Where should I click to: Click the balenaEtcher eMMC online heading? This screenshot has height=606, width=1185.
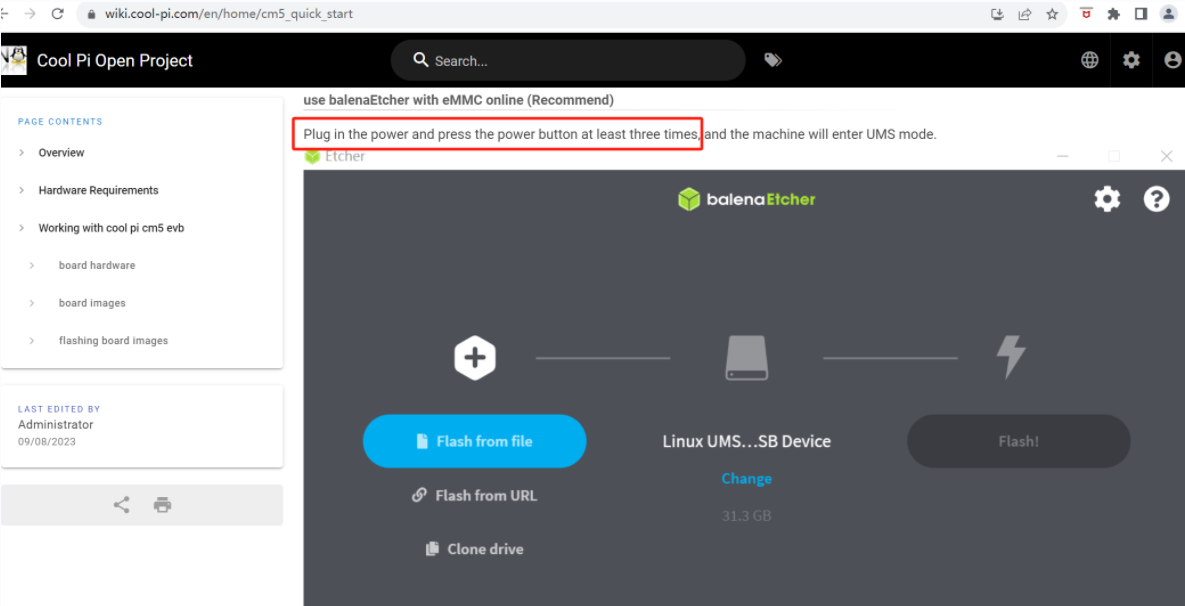click(459, 100)
